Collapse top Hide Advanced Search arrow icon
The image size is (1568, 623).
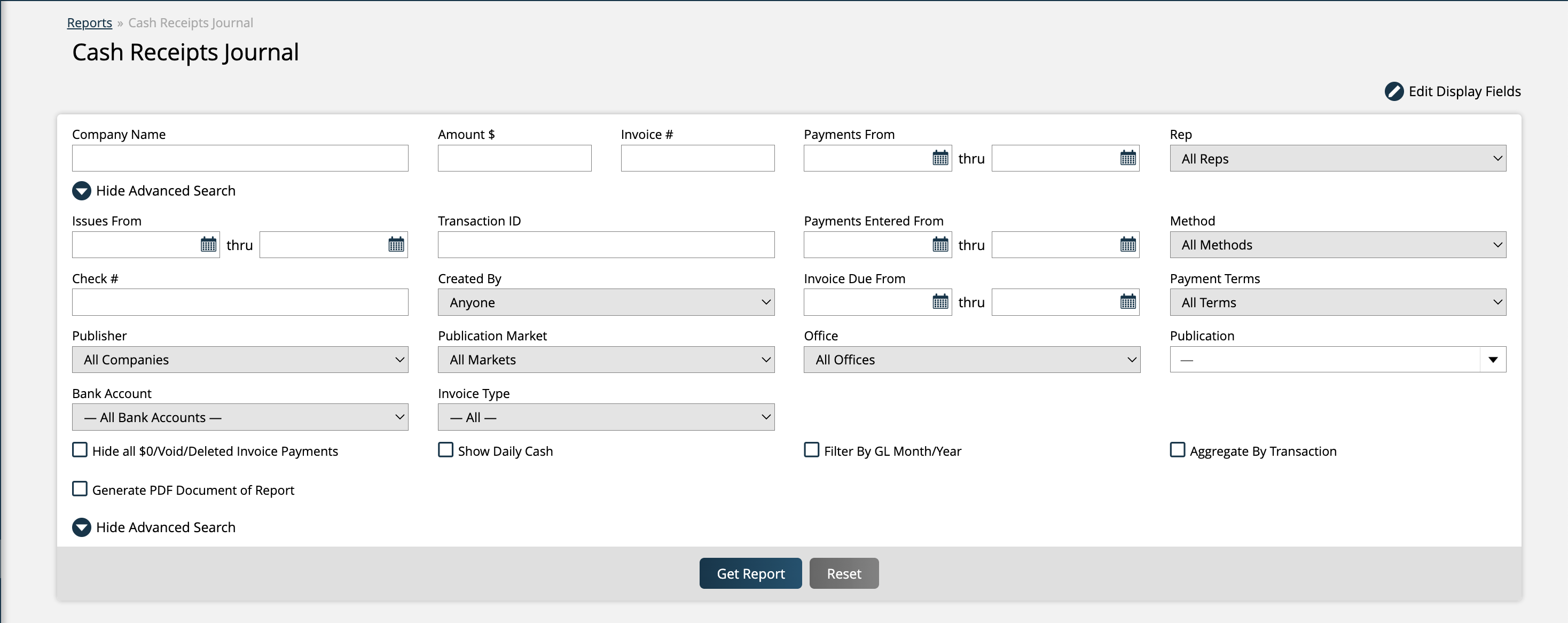pos(82,191)
